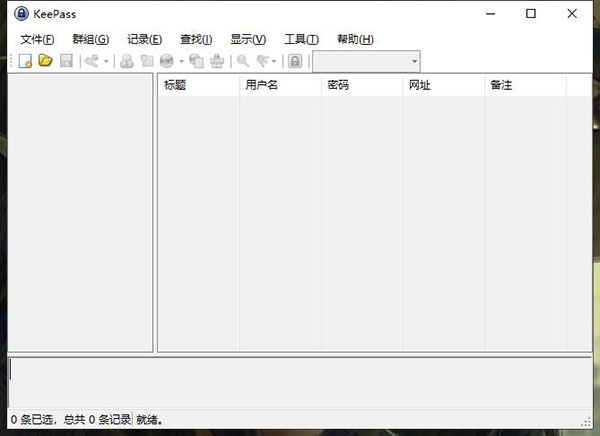Image resolution: width=600 pixels, height=436 pixels.
Task: Sort by the 备注 column header
Action: [525, 85]
